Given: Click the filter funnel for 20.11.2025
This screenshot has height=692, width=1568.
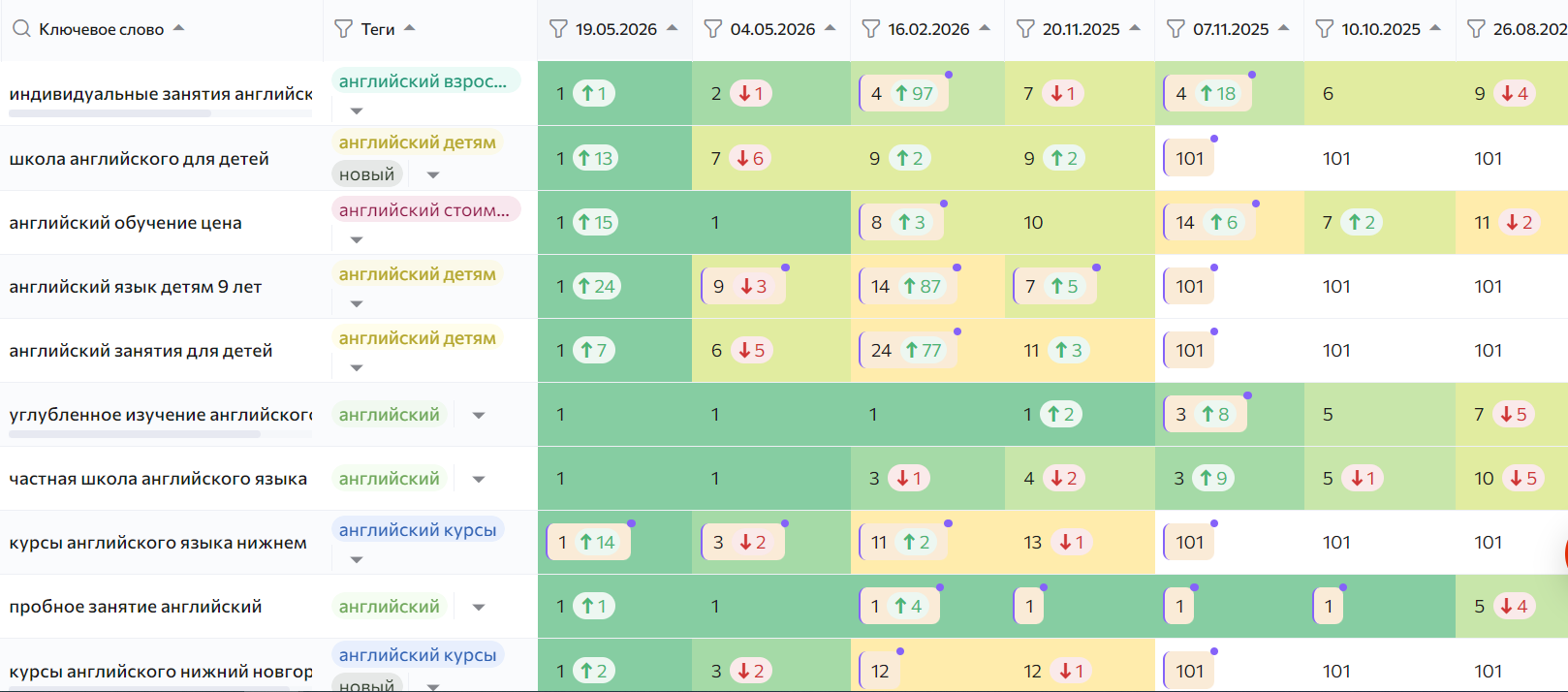Looking at the screenshot, I should [x=1025, y=29].
